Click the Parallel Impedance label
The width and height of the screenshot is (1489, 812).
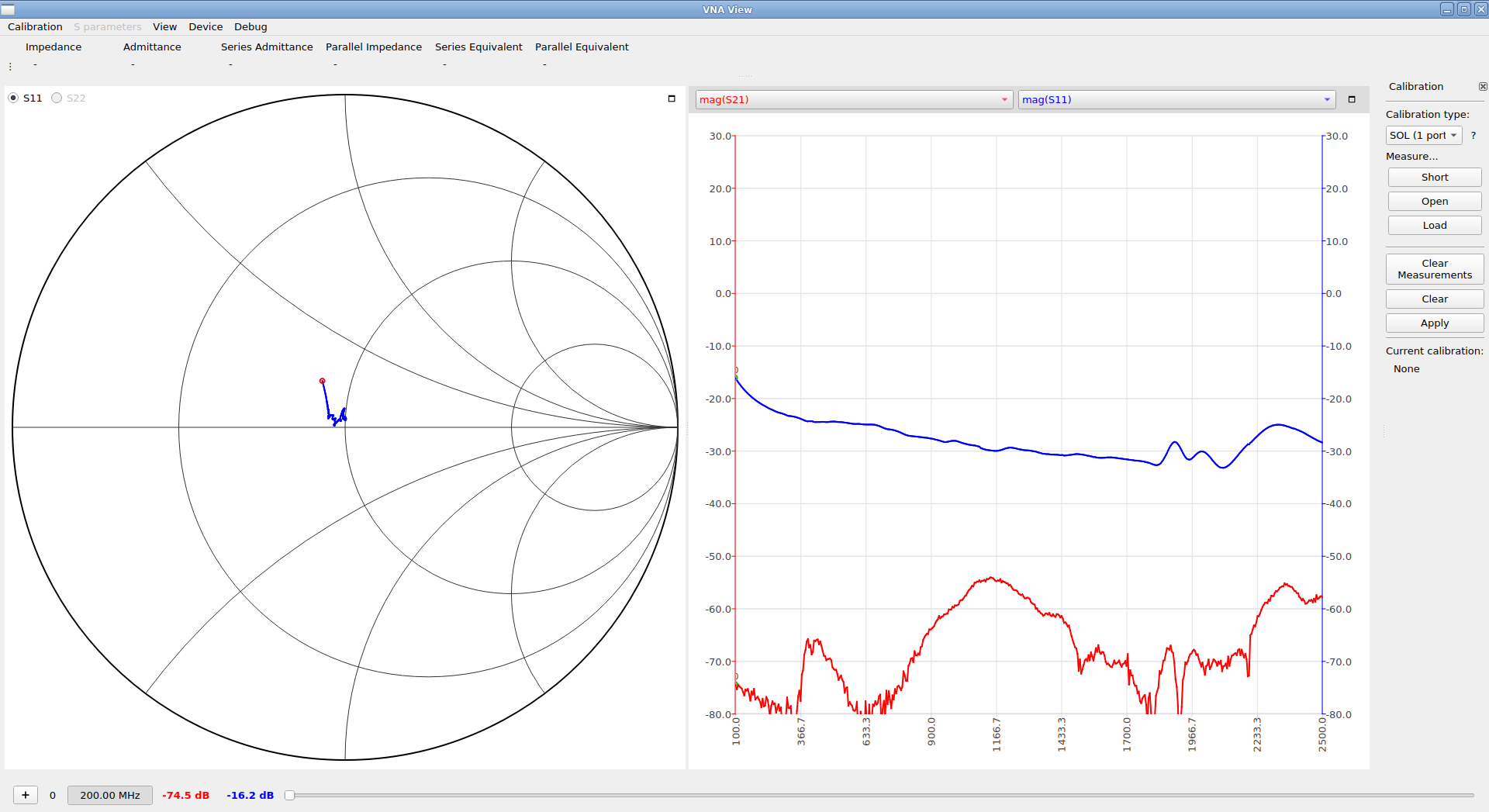pyautogui.click(x=374, y=47)
